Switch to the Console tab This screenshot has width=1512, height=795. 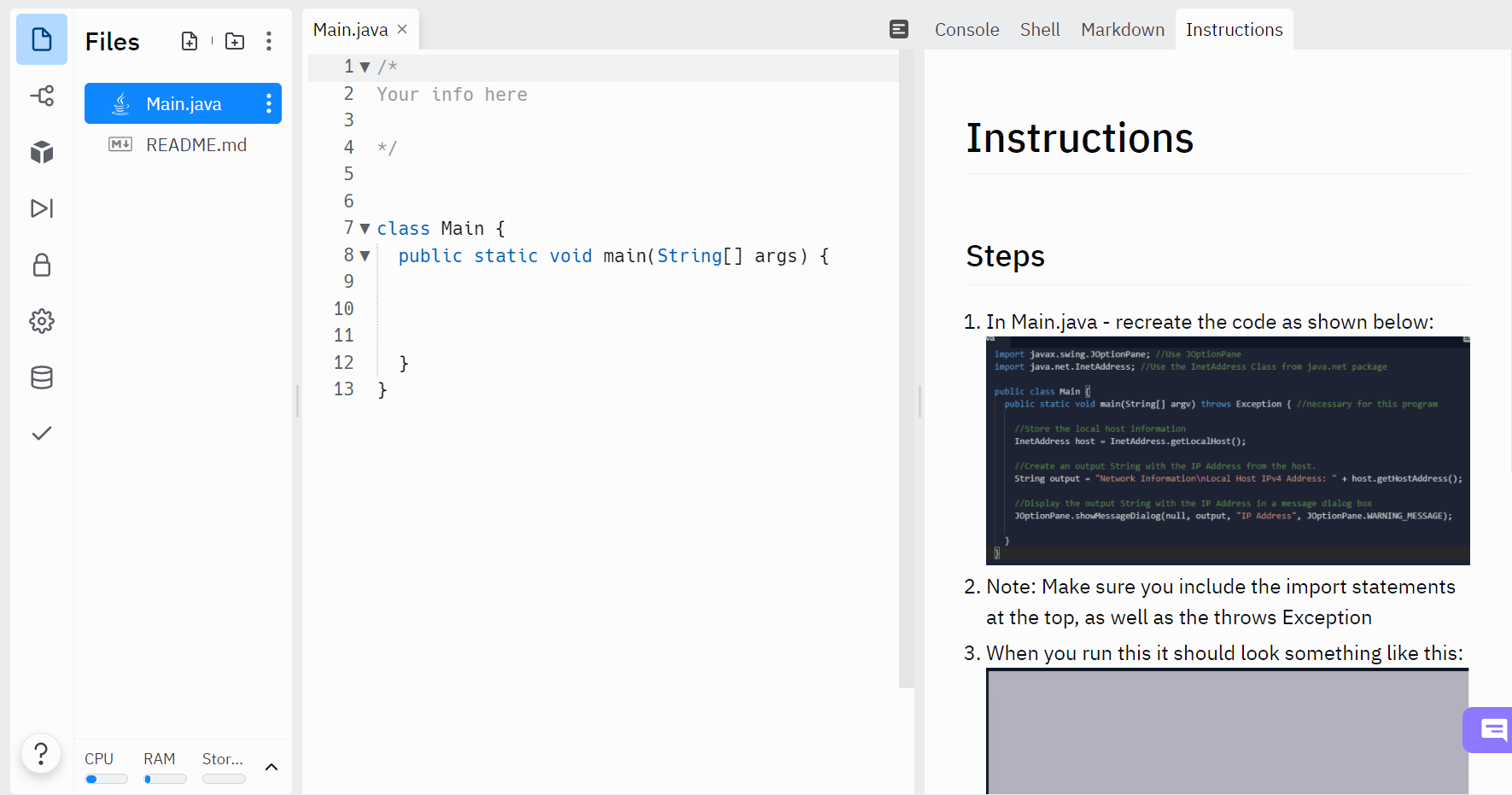point(966,29)
